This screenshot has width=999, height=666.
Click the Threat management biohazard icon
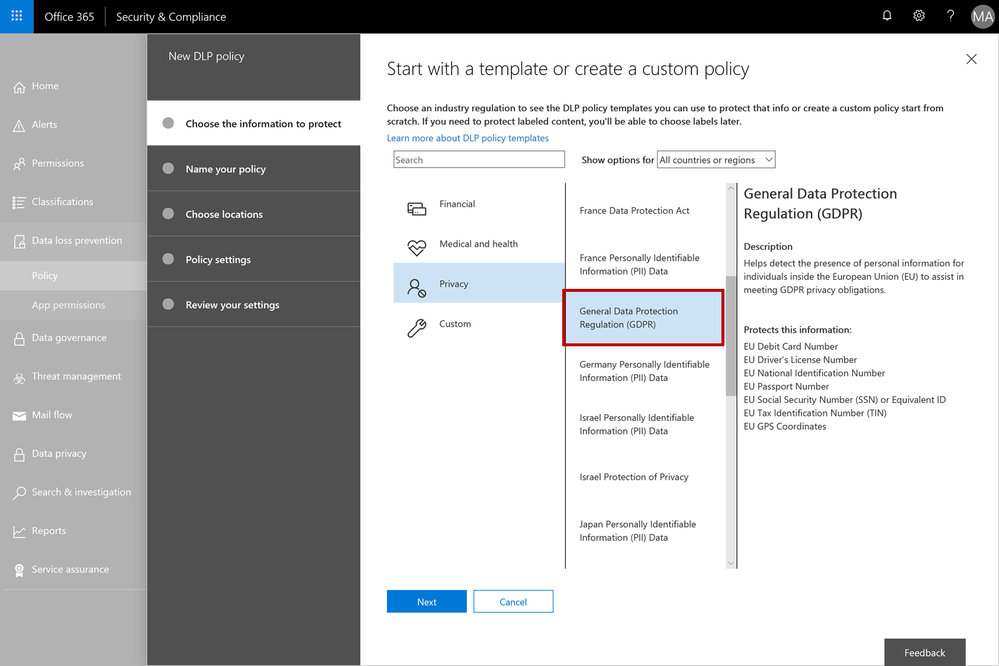point(19,377)
